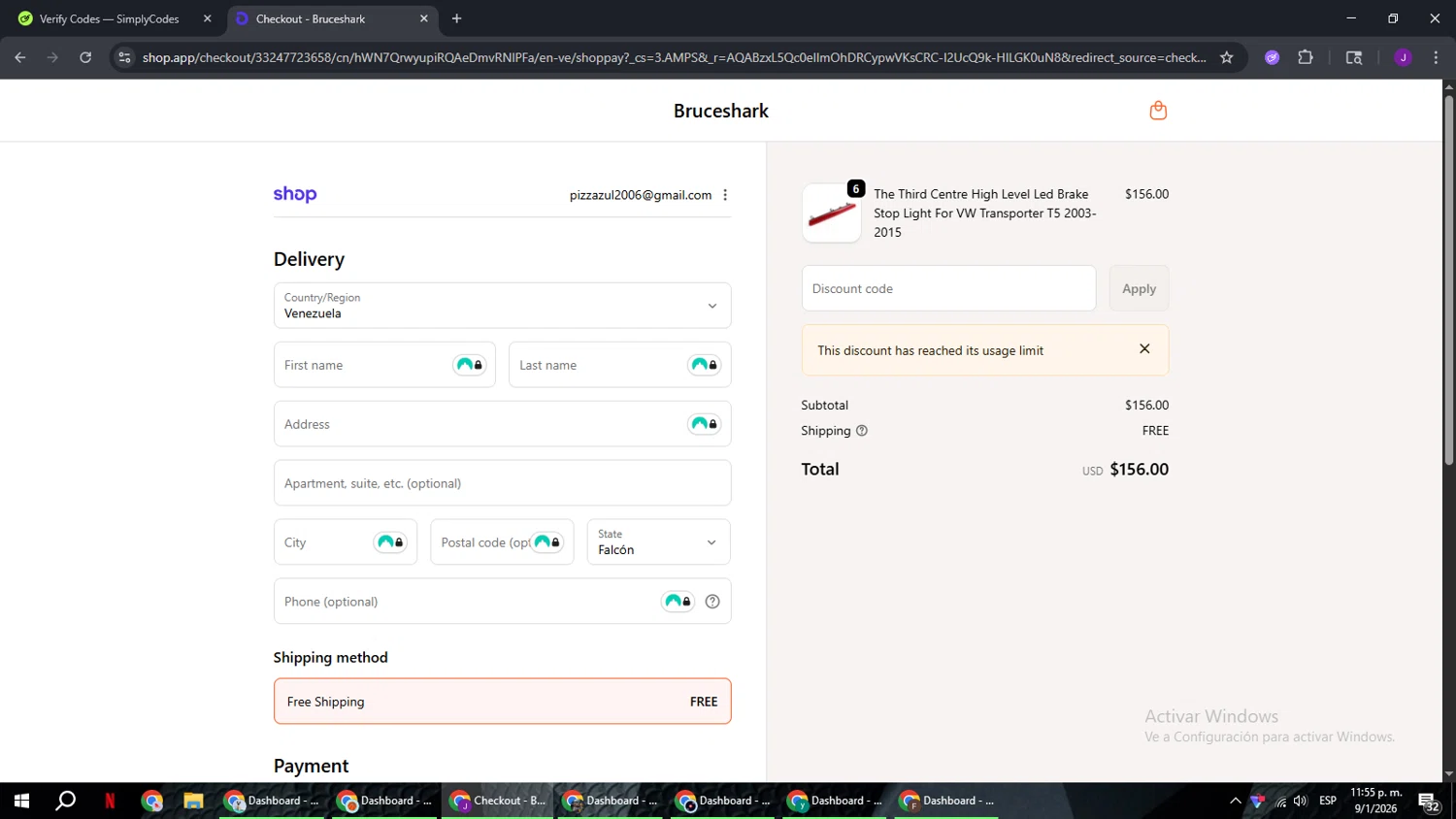Screen dimensions: 1456x819
Task: Focus the City field
Action: point(345,541)
